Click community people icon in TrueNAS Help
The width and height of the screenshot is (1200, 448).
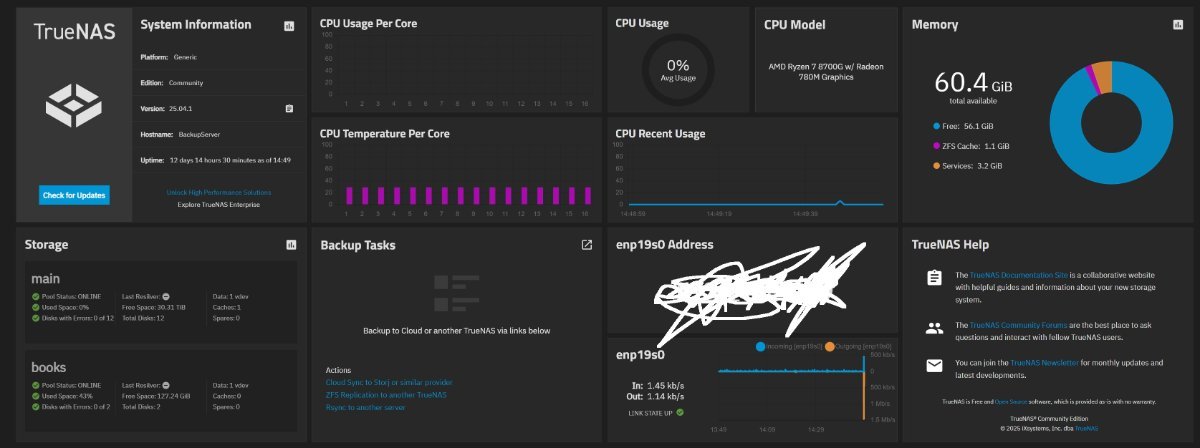tap(934, 327)
